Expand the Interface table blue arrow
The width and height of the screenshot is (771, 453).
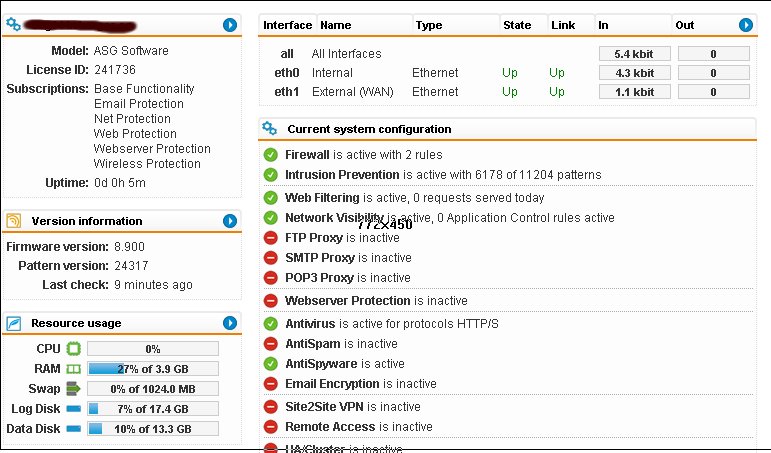(x=745, y=25)
